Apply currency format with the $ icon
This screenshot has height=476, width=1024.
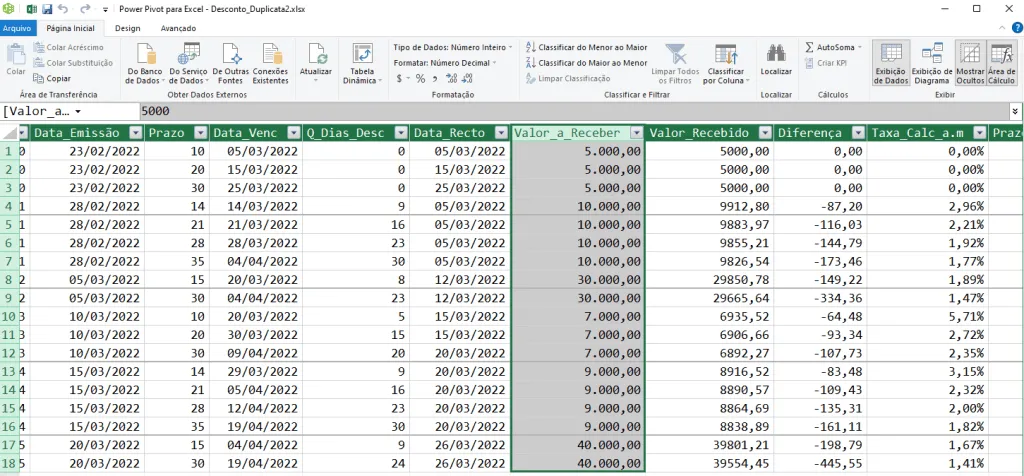click(399, 78)
